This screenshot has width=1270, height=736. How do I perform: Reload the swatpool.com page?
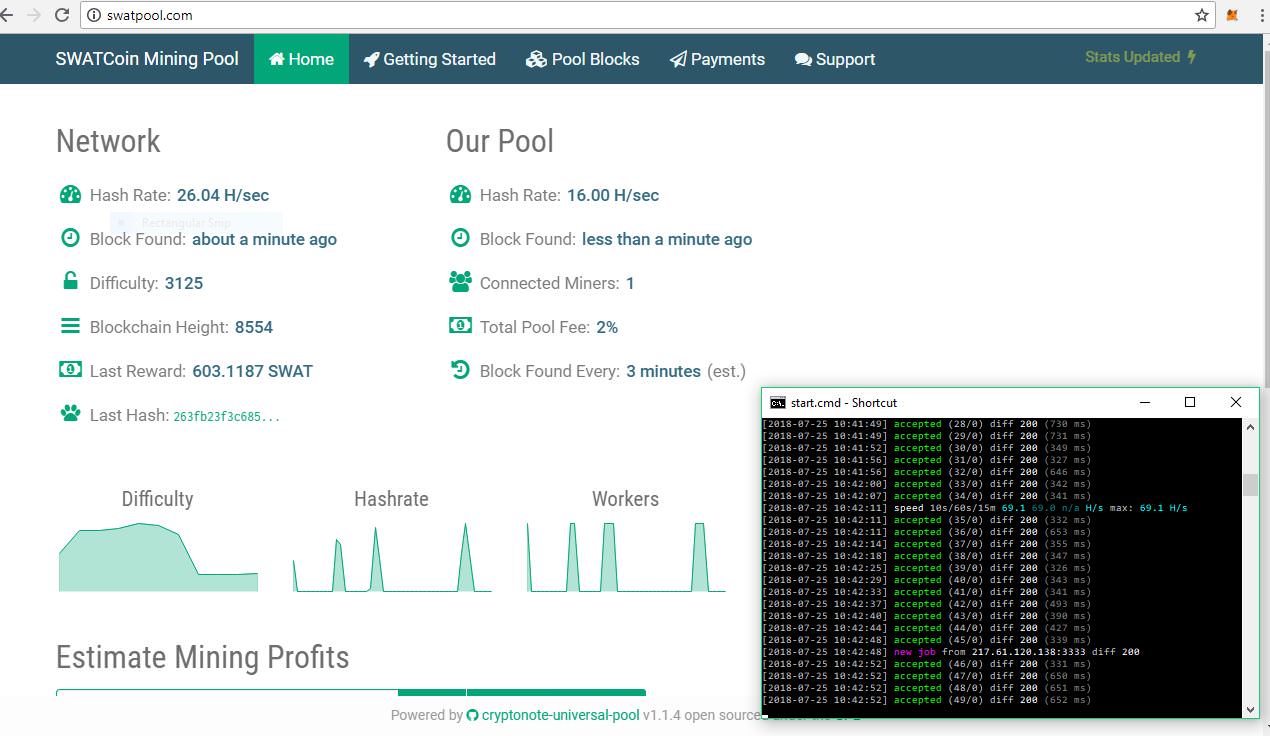pyautogui.click(x=62, y=15)
